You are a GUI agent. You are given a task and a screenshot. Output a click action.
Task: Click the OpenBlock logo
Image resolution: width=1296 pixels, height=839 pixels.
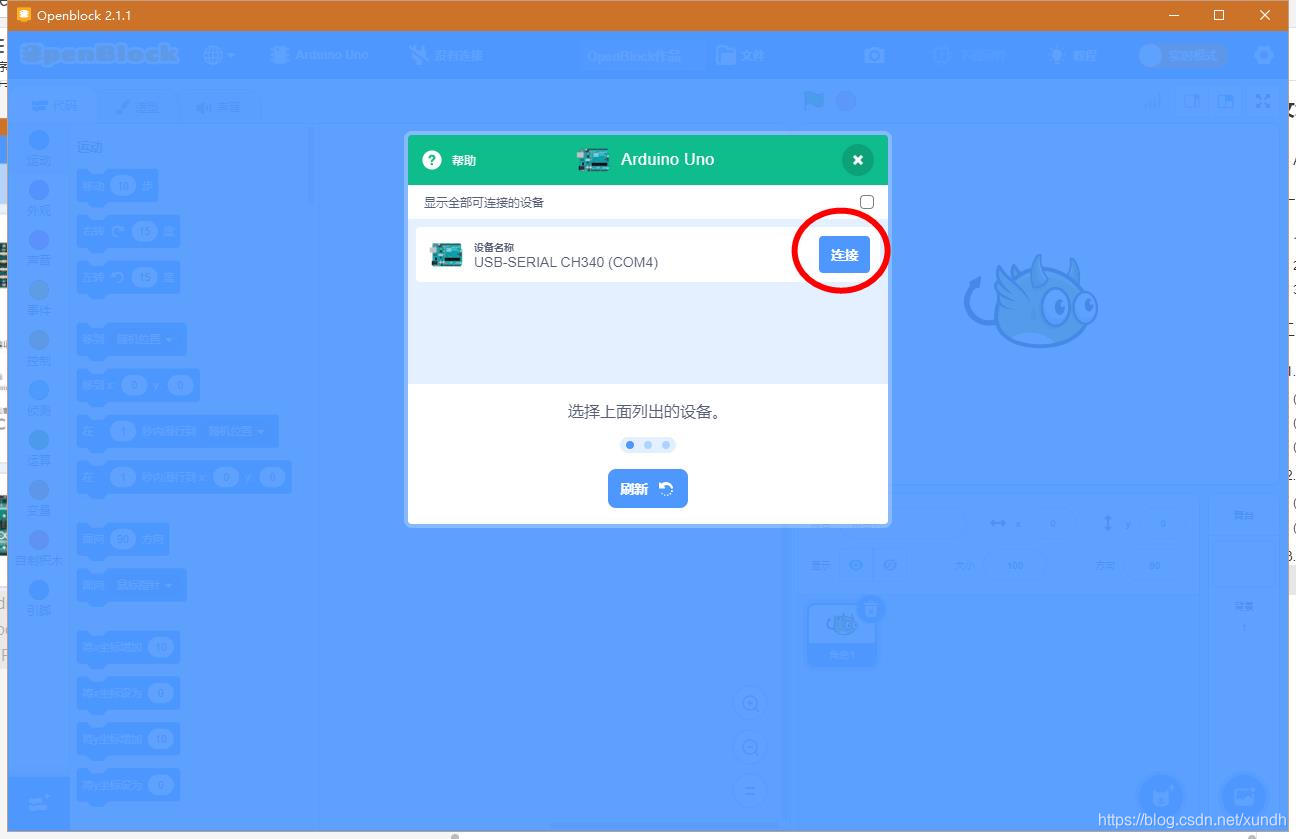(x=99, y=54)
